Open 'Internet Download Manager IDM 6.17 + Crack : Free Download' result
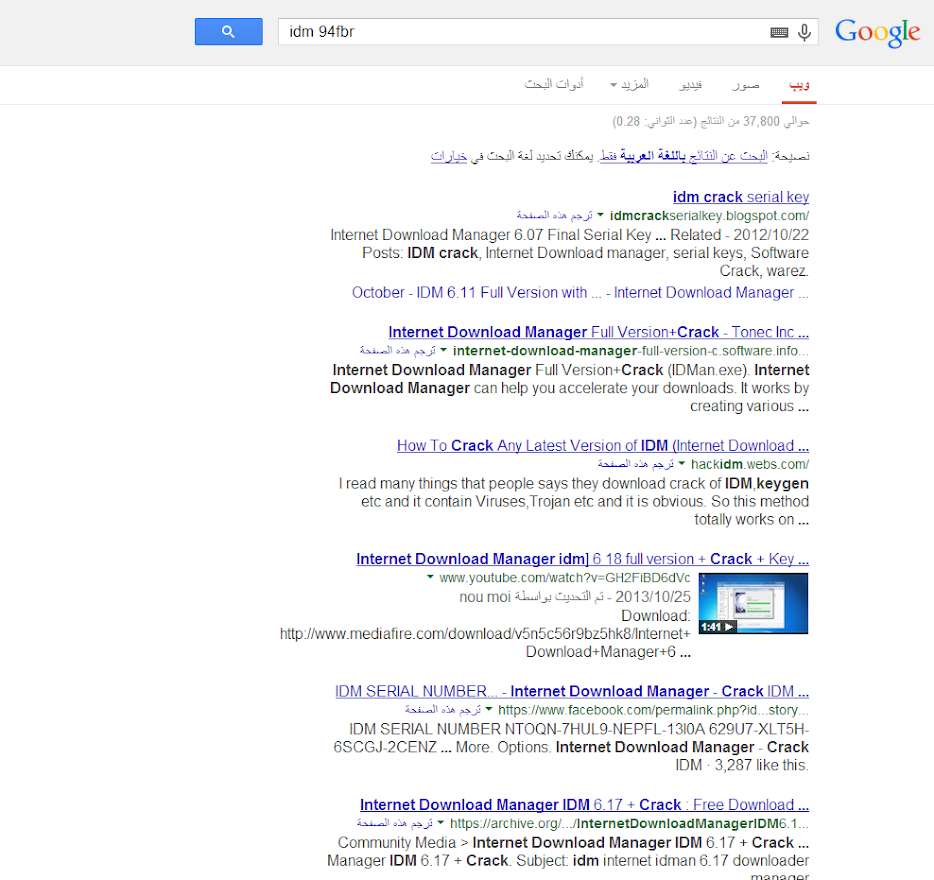Image resolution: width=934 pixels, height=880 pixels. coord(584,805)
